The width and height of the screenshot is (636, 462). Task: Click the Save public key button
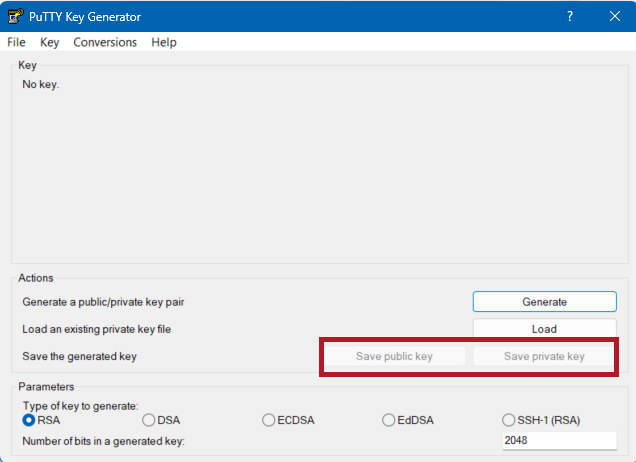point(394,356)
